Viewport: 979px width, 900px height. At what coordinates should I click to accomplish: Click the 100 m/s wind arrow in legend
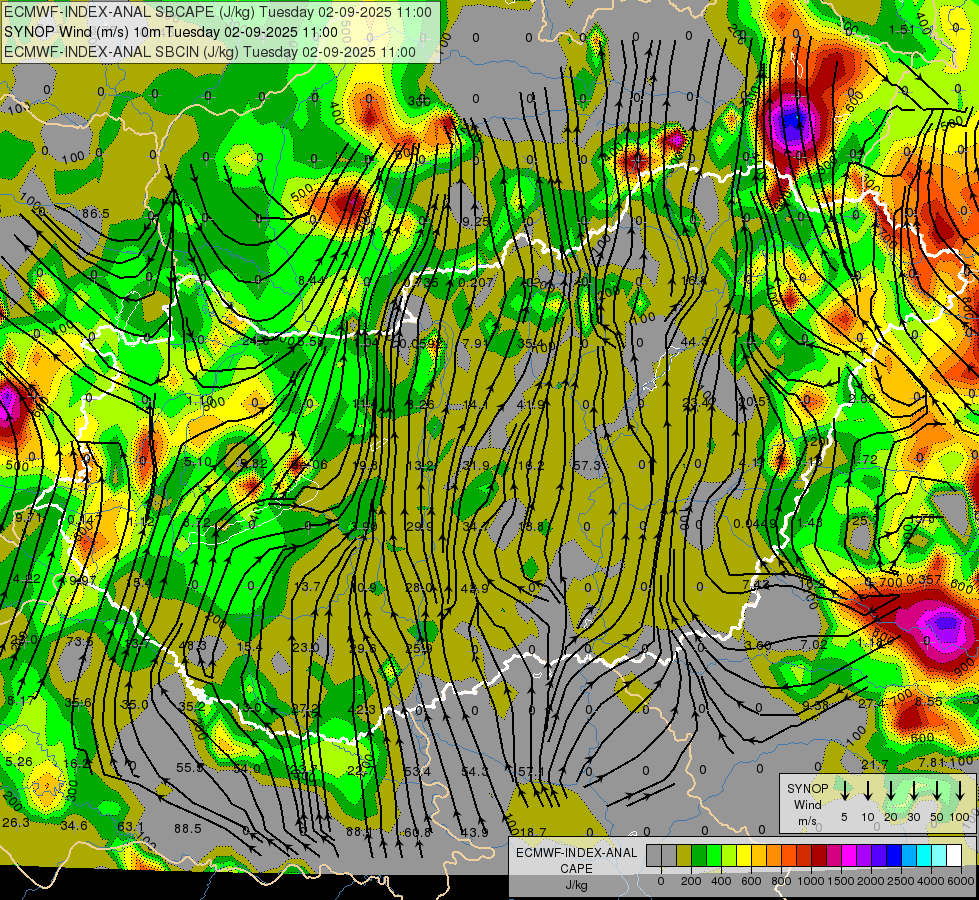(x=960, y=791)
